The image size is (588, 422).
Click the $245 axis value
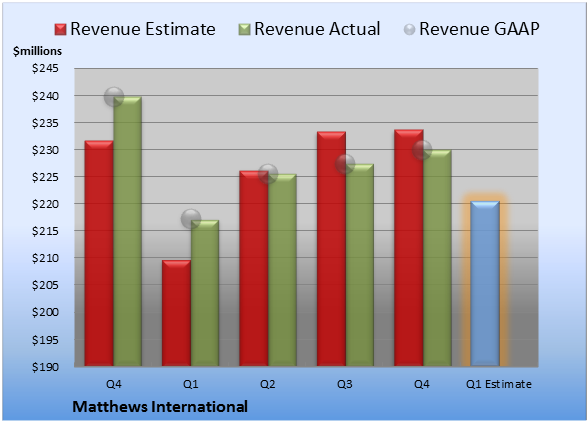click(x=45, y=68)
